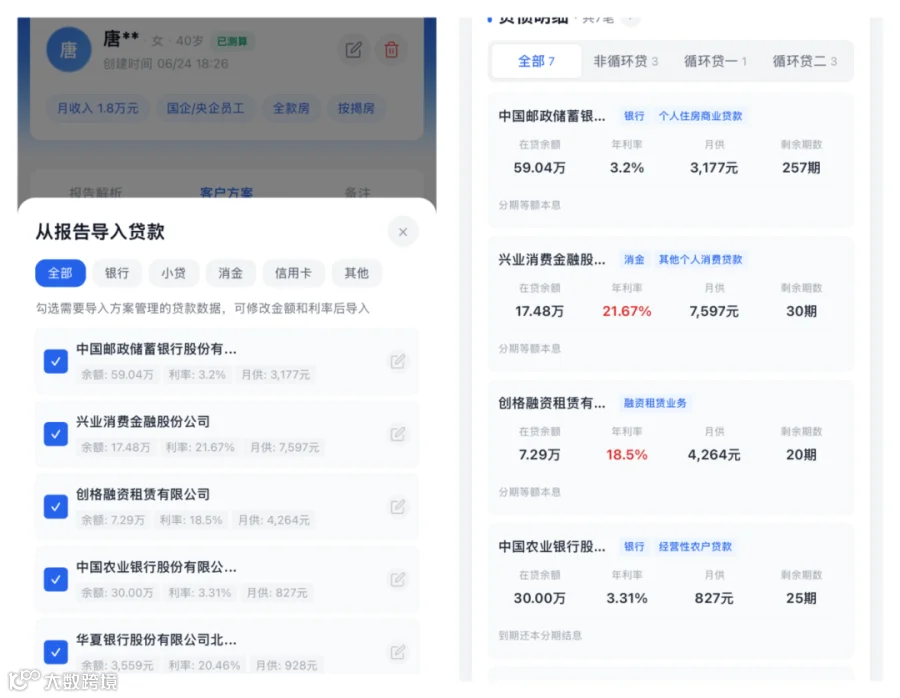The height and width of the screenshot is (698, 900).
Task: Uncheck the 创格融资租赁 loan checkbox
Action: click(56, 507)
